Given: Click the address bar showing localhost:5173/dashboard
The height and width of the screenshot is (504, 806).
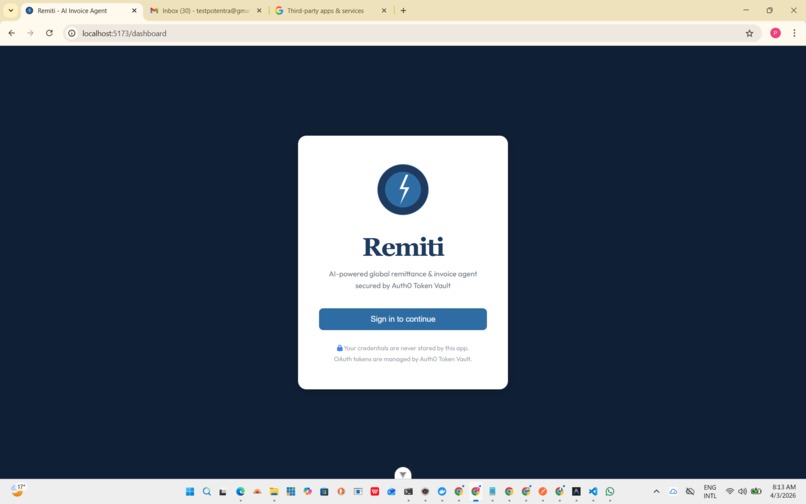Looking at the screenshot, I should (x=411, y=33).
